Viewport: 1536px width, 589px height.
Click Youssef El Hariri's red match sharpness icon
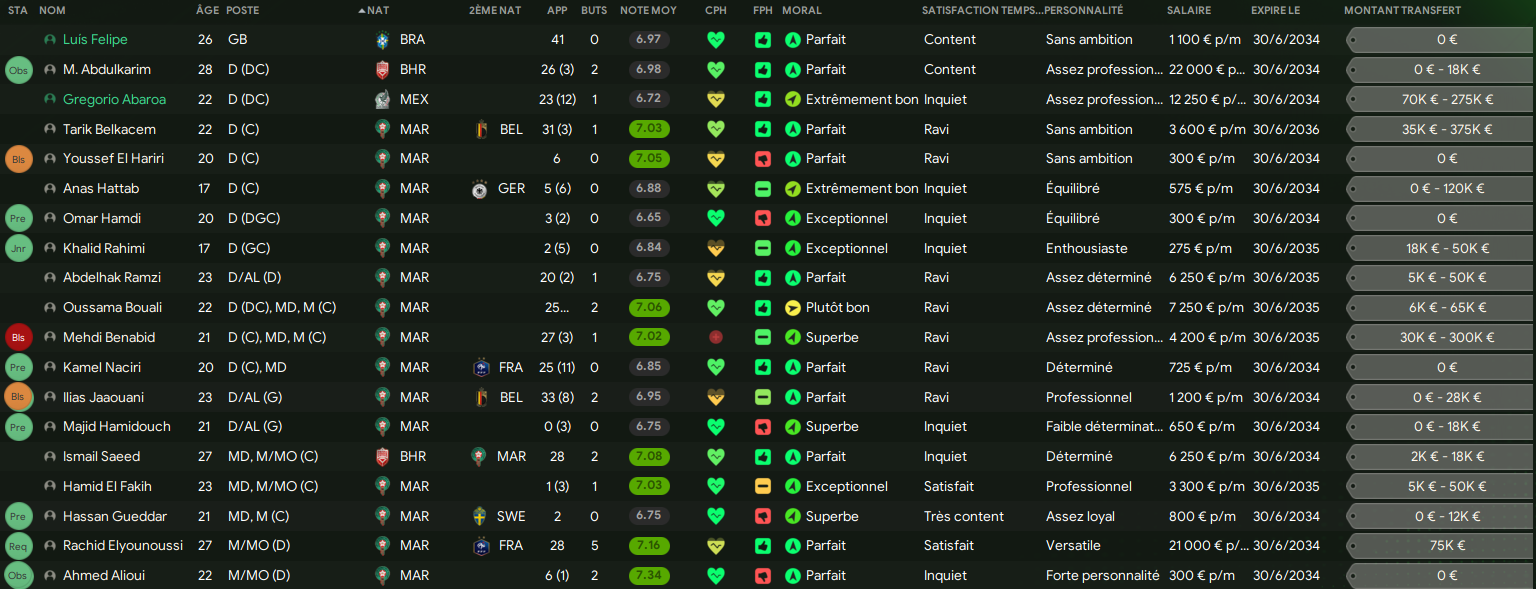pyautogui.click(x=763, y=159)
